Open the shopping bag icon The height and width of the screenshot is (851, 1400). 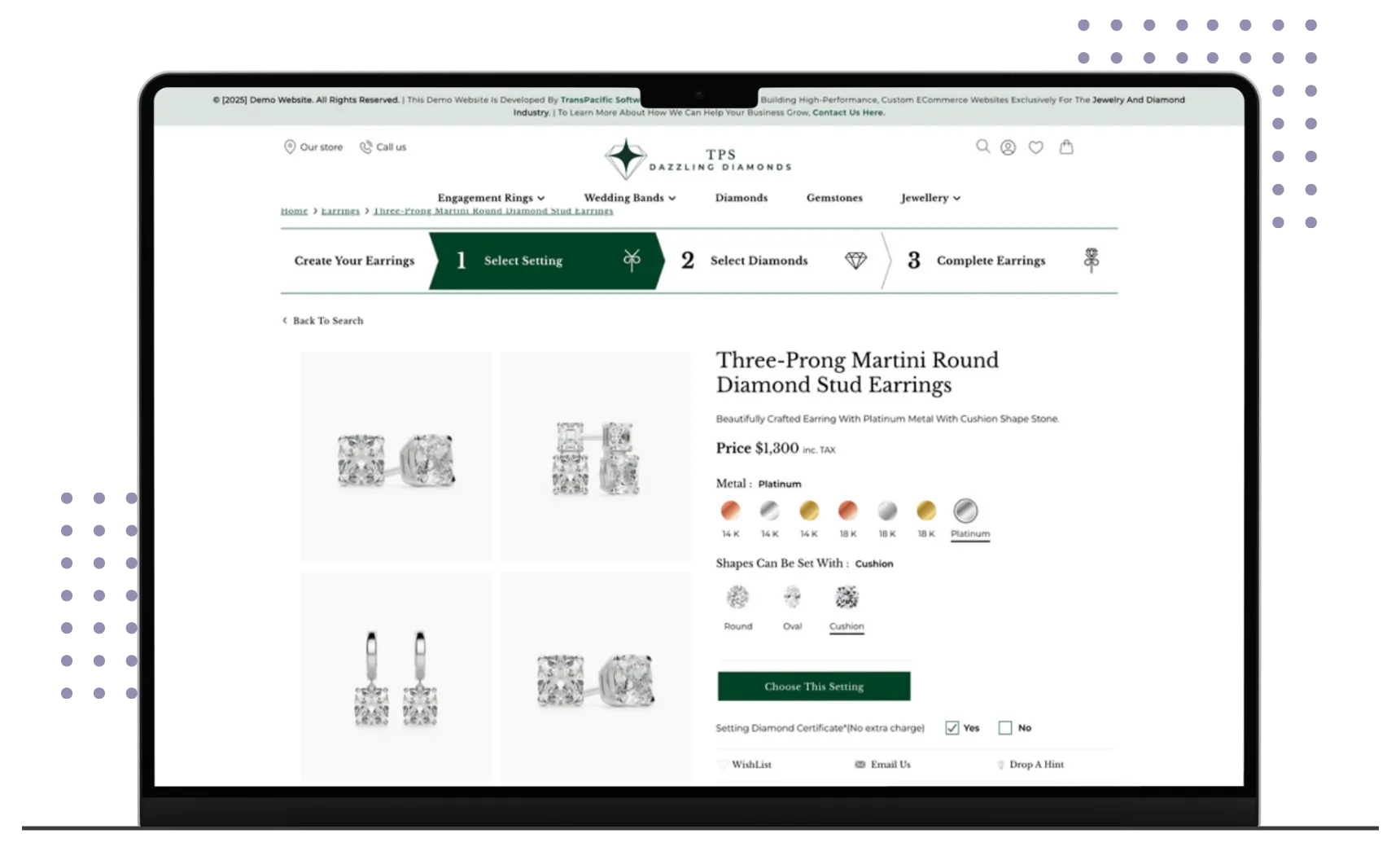tap(1066, 147)
